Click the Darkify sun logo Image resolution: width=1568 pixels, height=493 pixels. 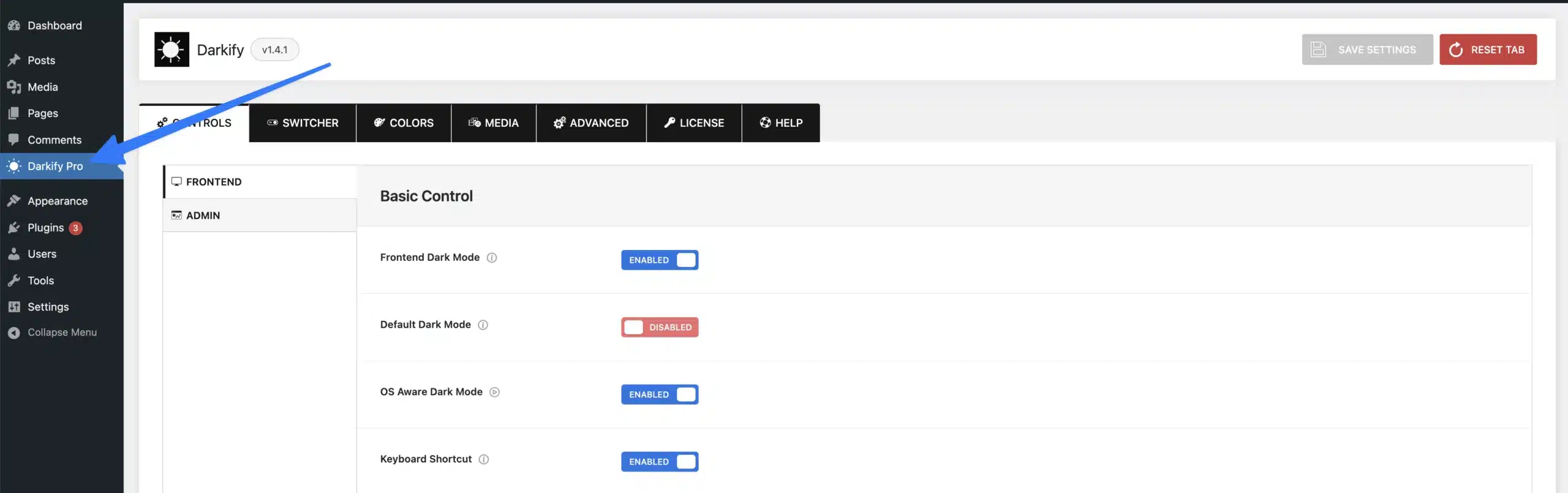coord(171,50)
